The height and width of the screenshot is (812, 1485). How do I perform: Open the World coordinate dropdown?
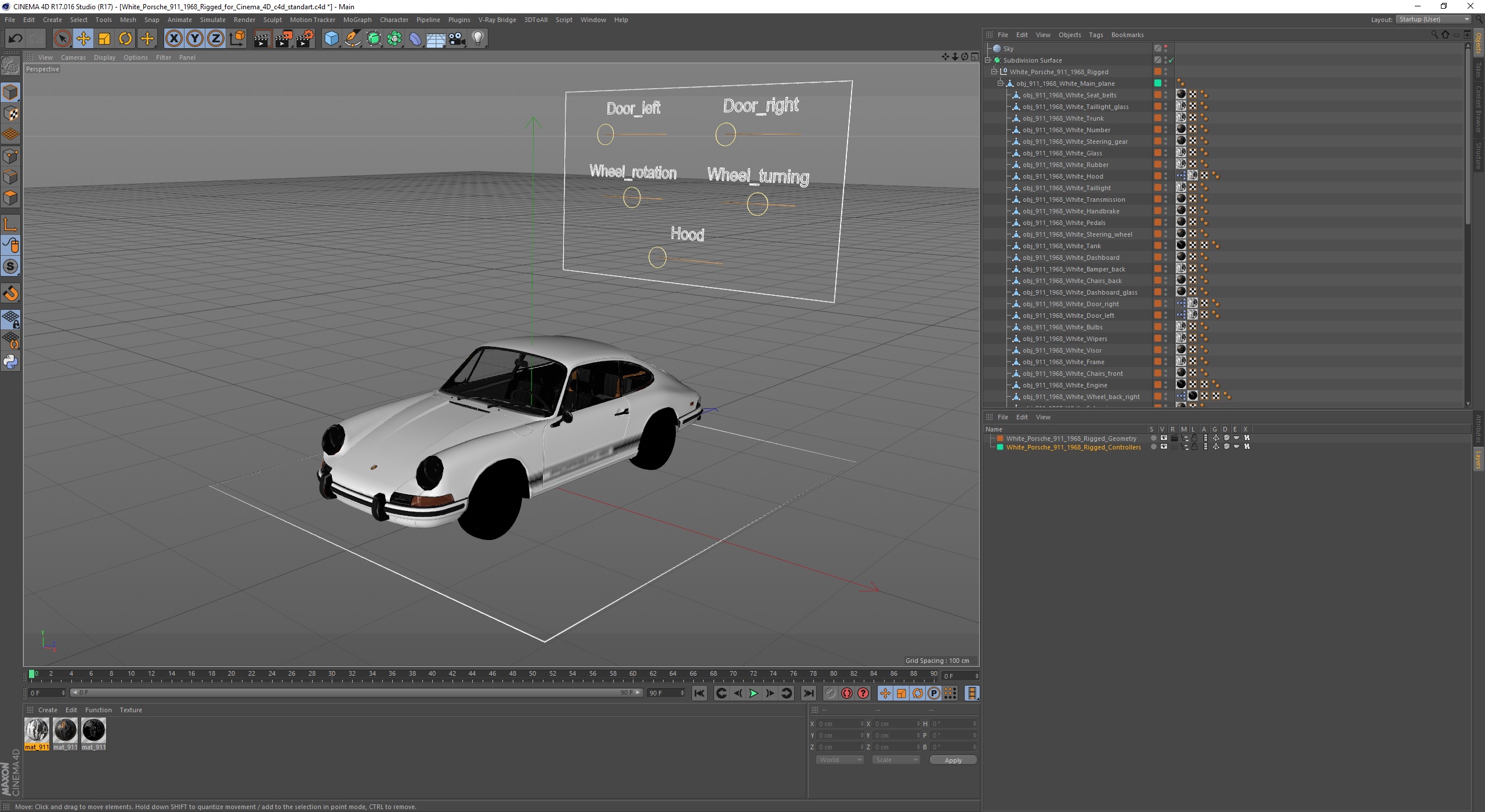[840, 760]
